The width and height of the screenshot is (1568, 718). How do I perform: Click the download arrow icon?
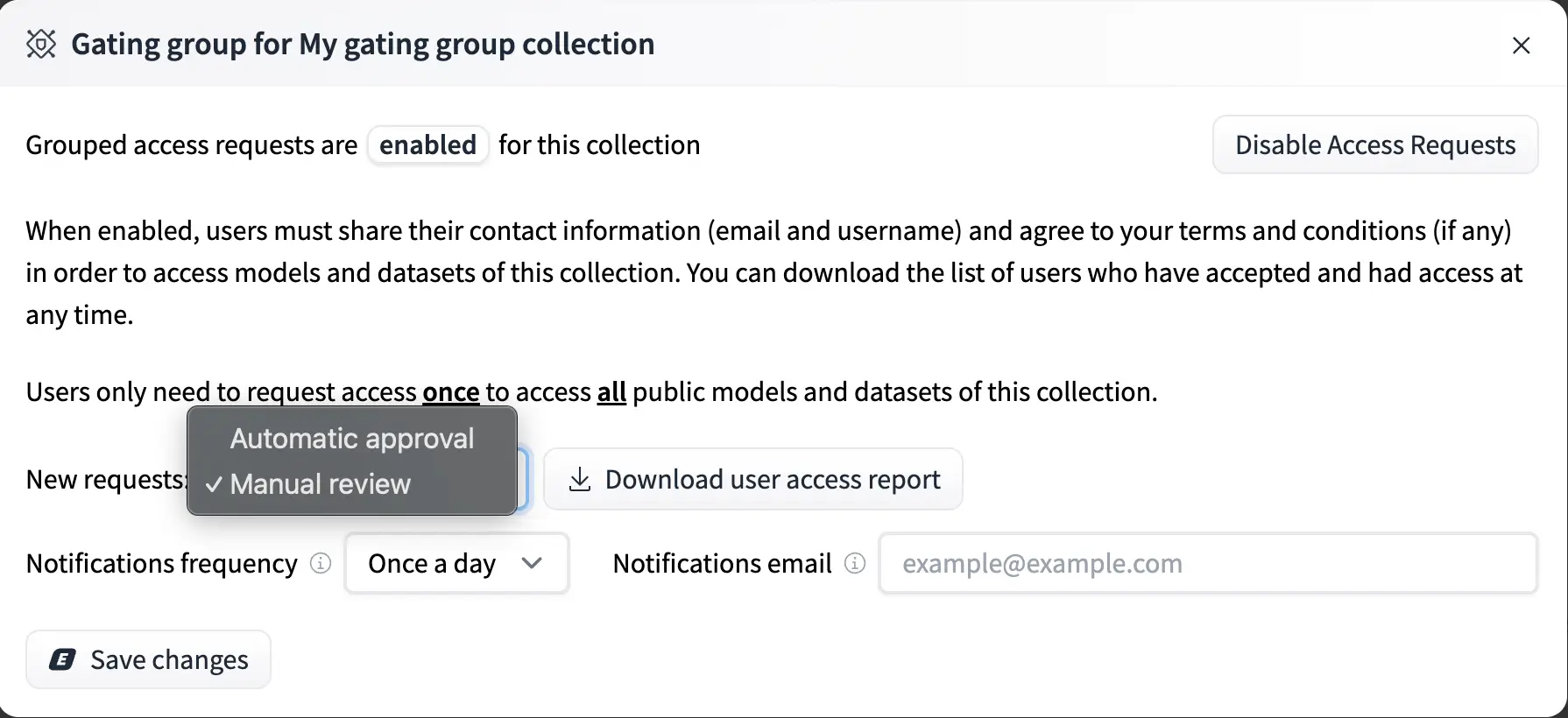[x=579, y=480]
